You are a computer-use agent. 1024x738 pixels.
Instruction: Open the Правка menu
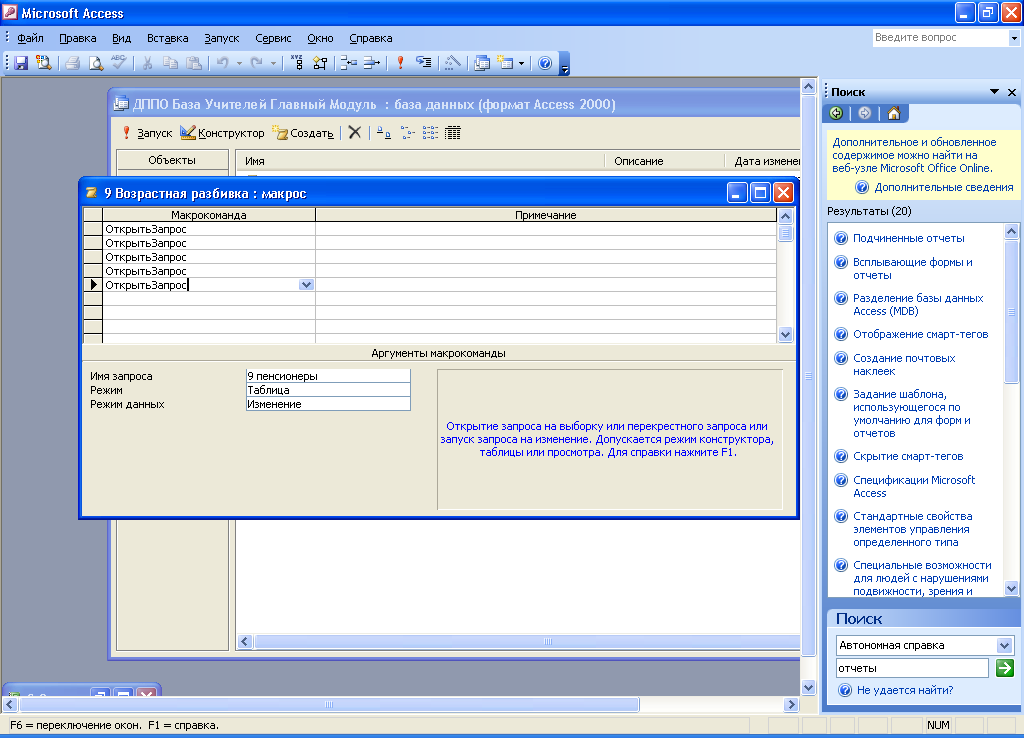[78, 39]
